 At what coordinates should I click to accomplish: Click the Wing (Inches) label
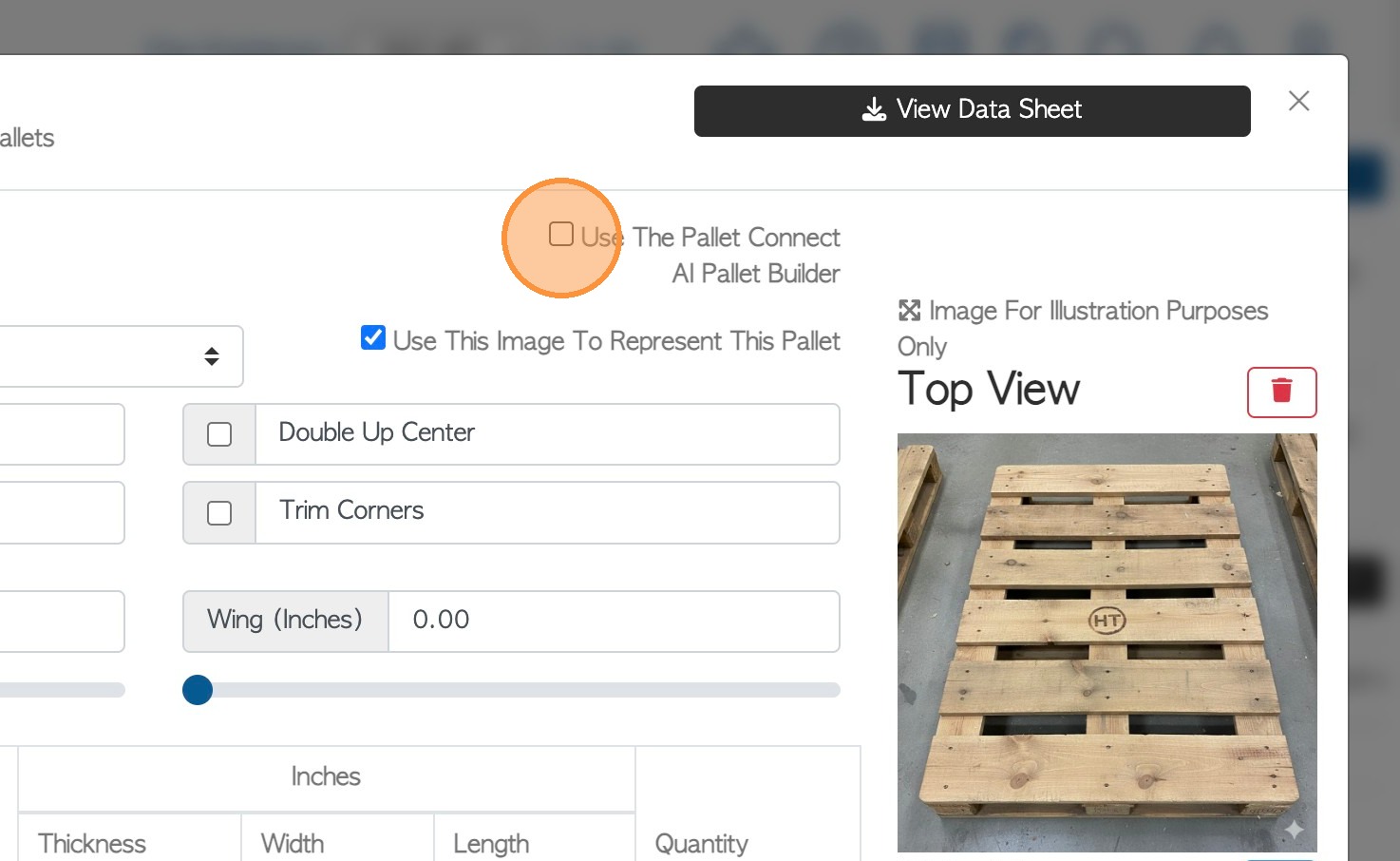pyautogui.click(x=285, y=621)
